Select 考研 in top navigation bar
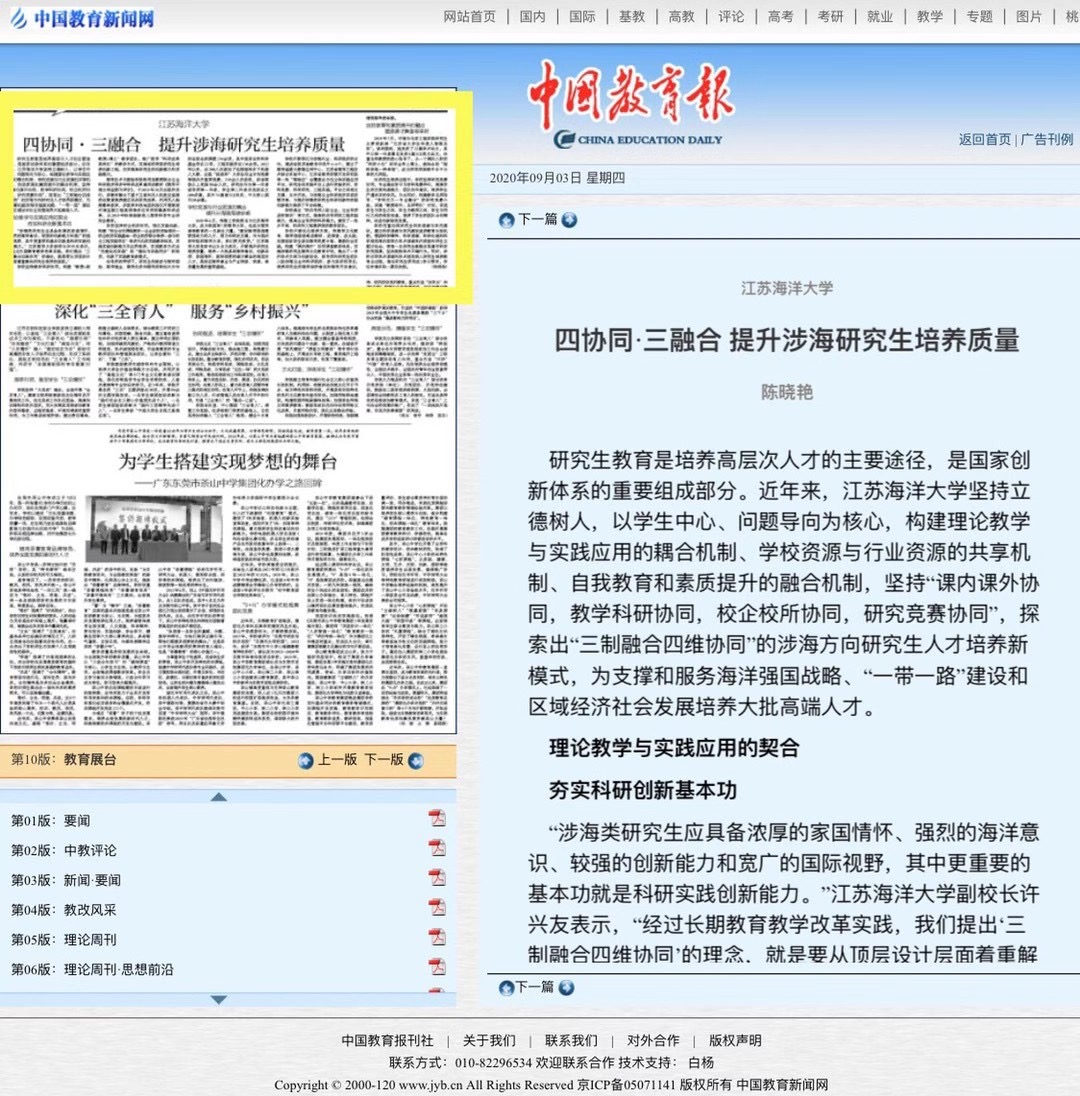The image size is (1080, 1096). (x=831, y=16)
